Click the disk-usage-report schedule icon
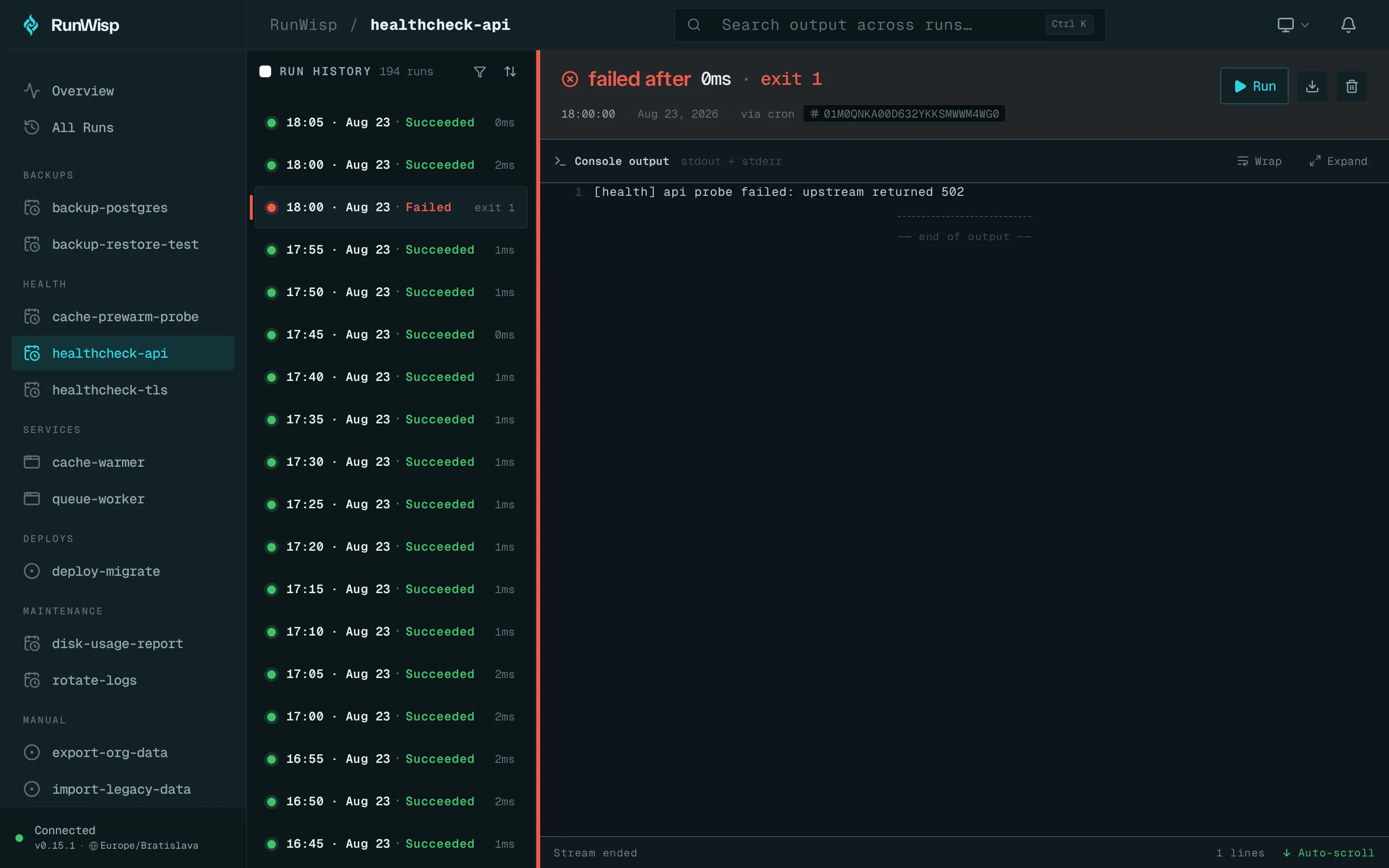This screenshot has width=1389, height=868. 31,644
